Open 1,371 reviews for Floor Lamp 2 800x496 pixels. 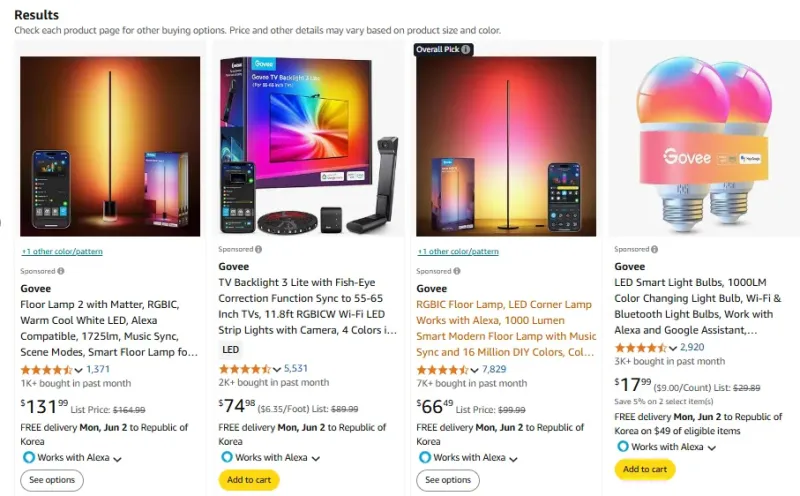click(x=98, y=369)
